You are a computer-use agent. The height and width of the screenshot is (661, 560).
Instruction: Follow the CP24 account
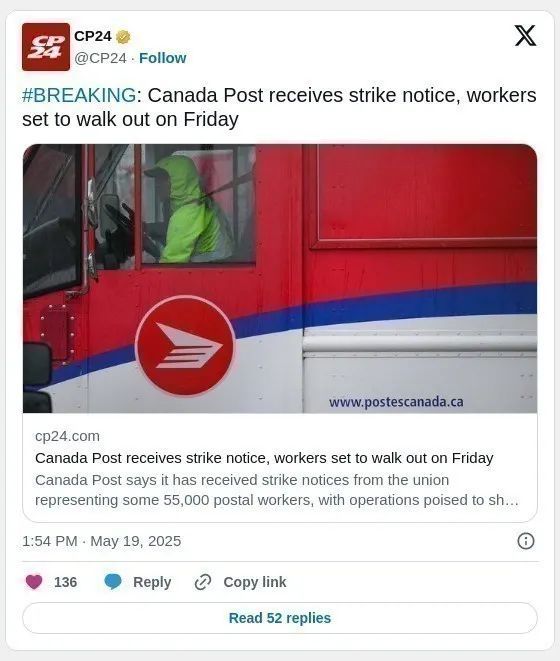coord(163,58)
